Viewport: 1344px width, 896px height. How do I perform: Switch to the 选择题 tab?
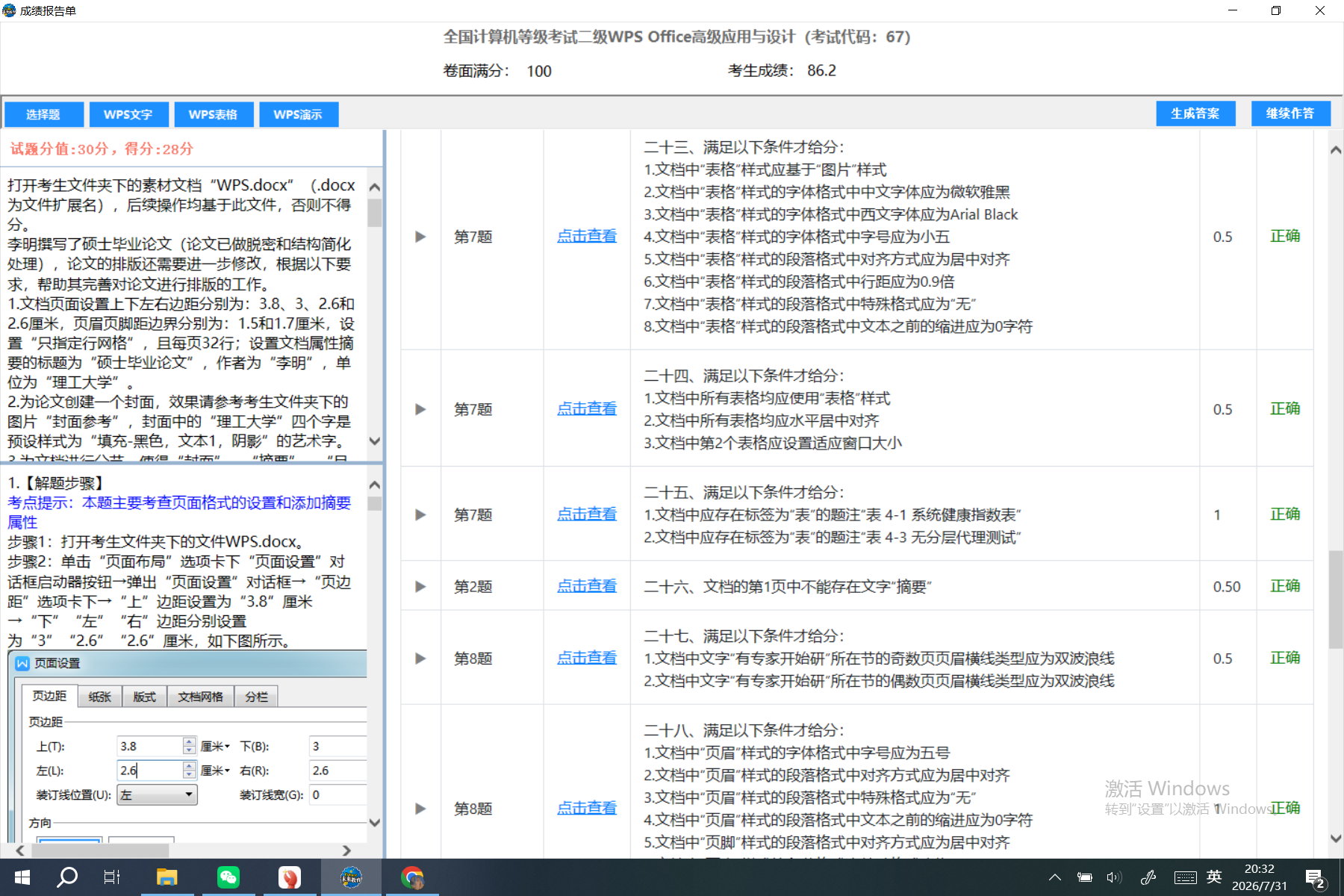pyautogui.click(x=43, y=114)
